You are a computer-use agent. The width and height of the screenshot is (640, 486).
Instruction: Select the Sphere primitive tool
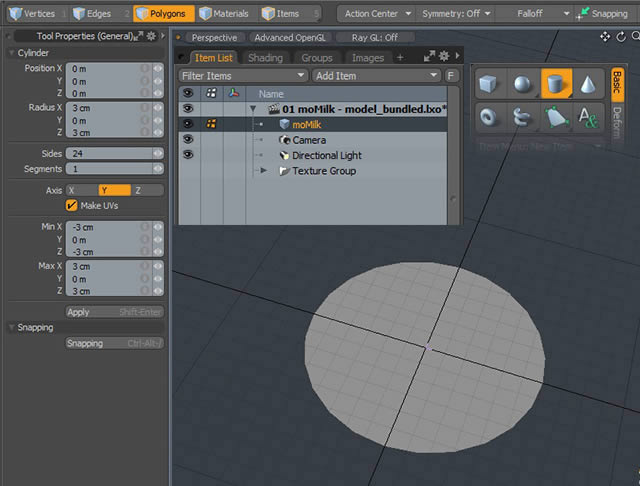point(522,84)
